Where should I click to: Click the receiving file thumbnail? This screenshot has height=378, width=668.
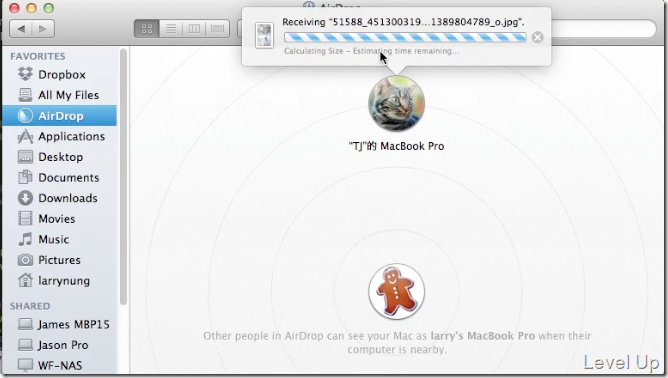[264, 35]
